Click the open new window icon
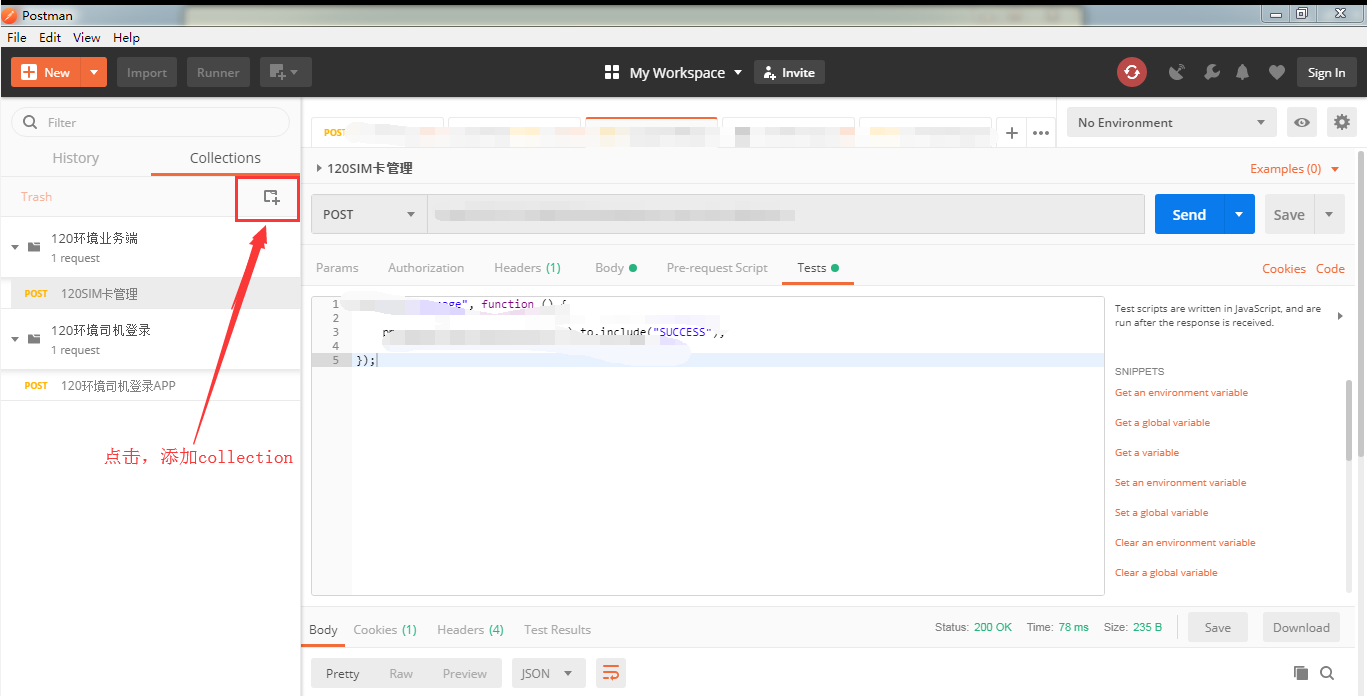 point(286,72)
